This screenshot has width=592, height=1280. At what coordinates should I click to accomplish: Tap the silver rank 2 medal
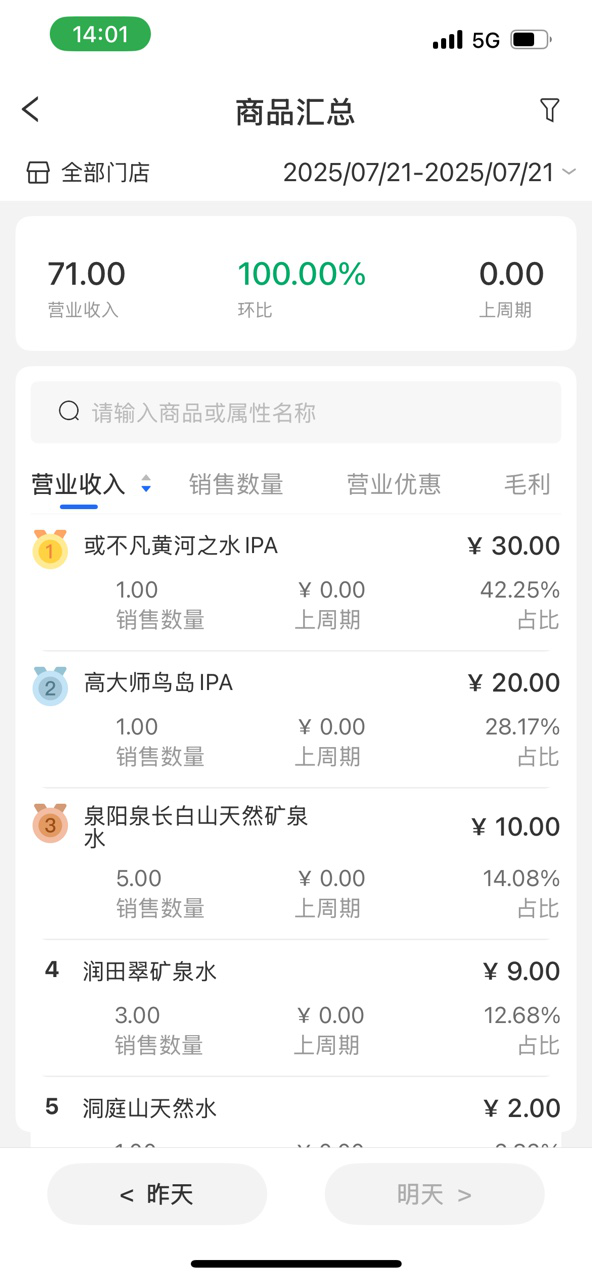[50, 686]
